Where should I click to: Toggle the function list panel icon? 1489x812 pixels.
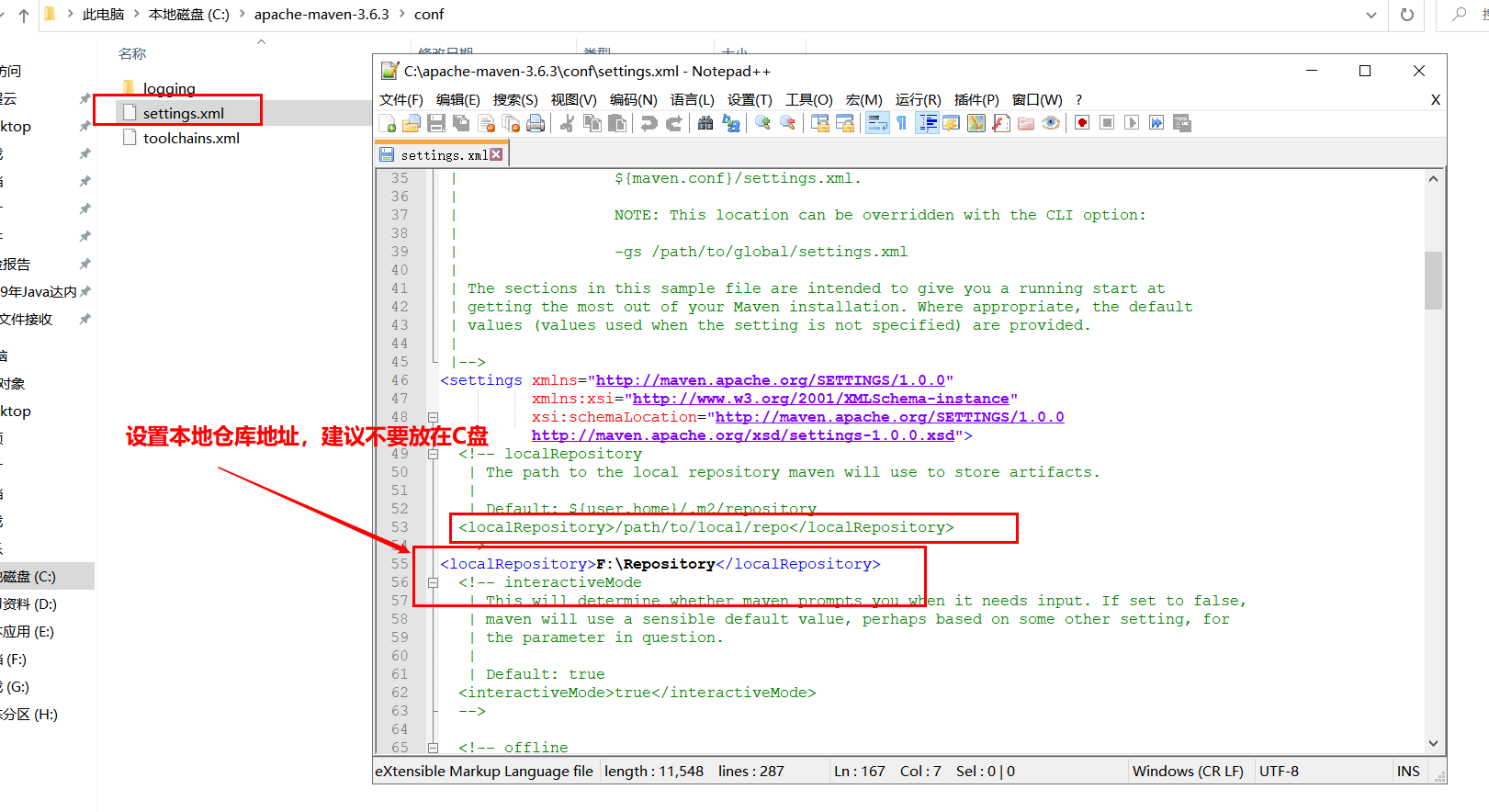click(x=1001, y=123)
